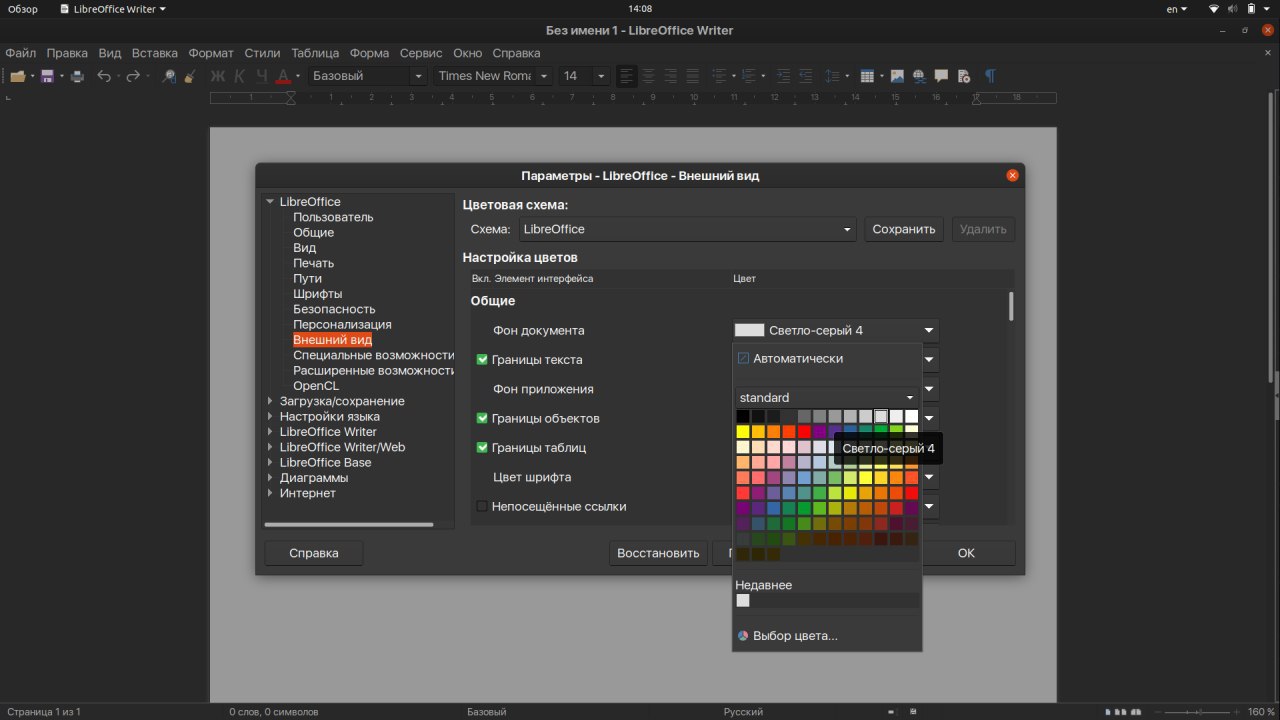Toggle Underline (Ч) formatting
The height and width of the screenshot is (720, 1280).
[262, 76]
